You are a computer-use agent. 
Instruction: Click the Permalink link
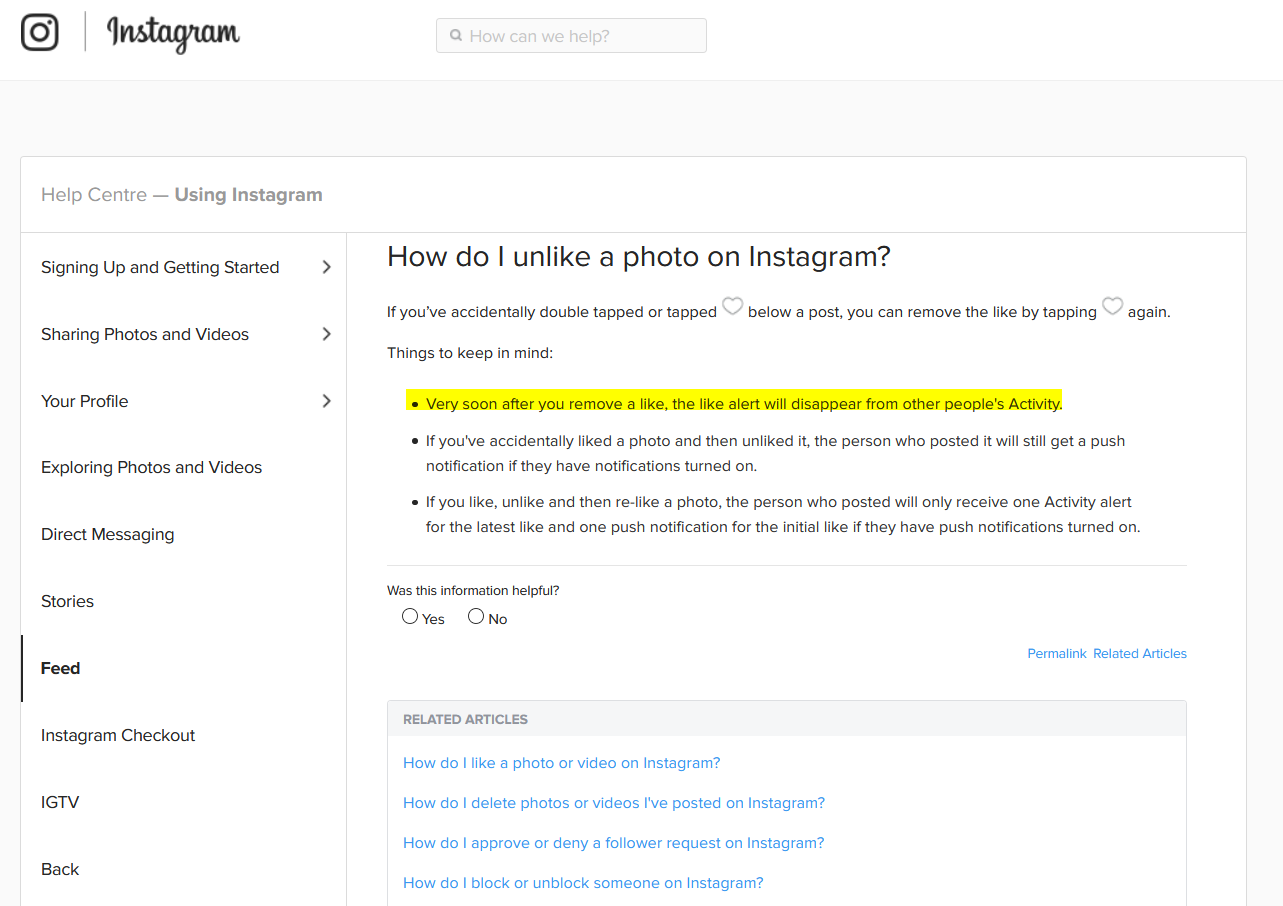click(1056, 654)
